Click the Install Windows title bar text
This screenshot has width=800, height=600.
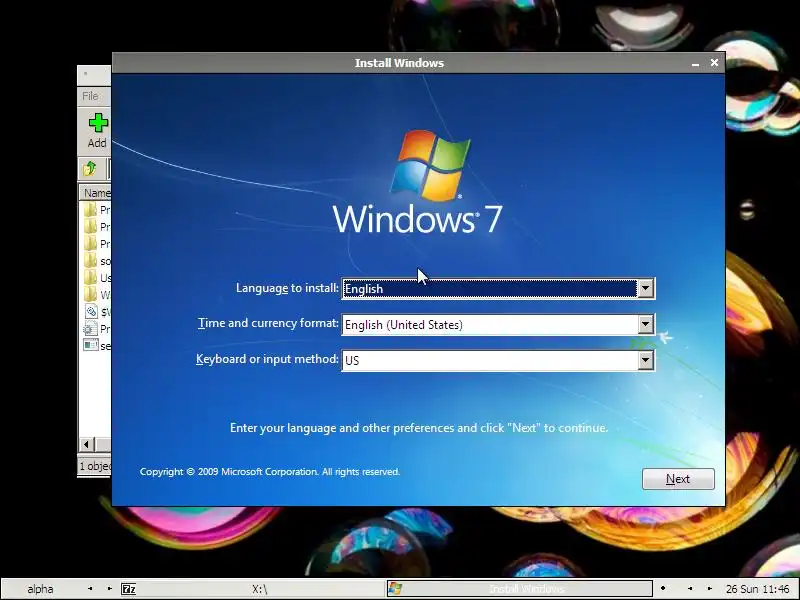click(x=399, y=63)
